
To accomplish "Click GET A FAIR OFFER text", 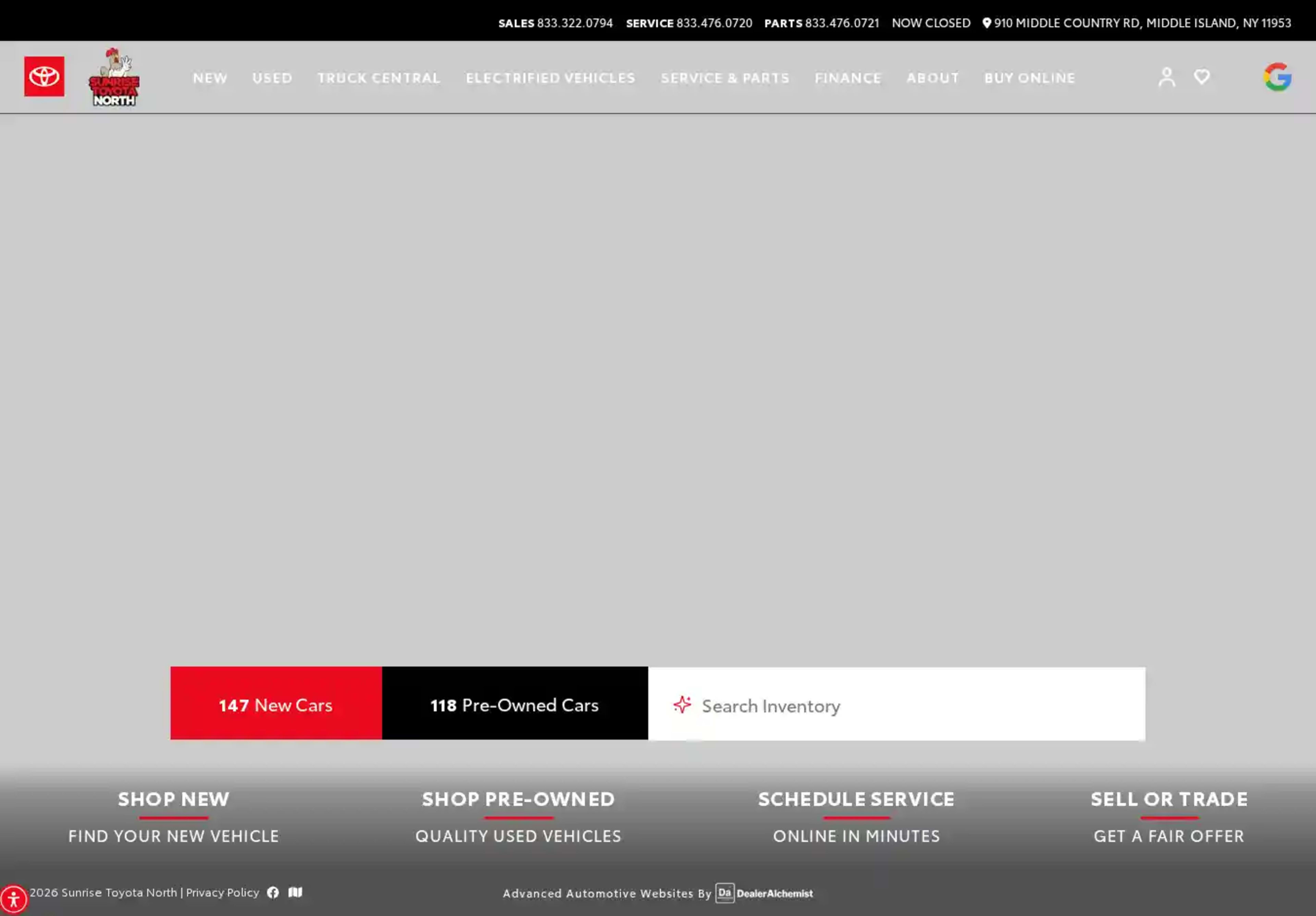I will click(1169, 836).
